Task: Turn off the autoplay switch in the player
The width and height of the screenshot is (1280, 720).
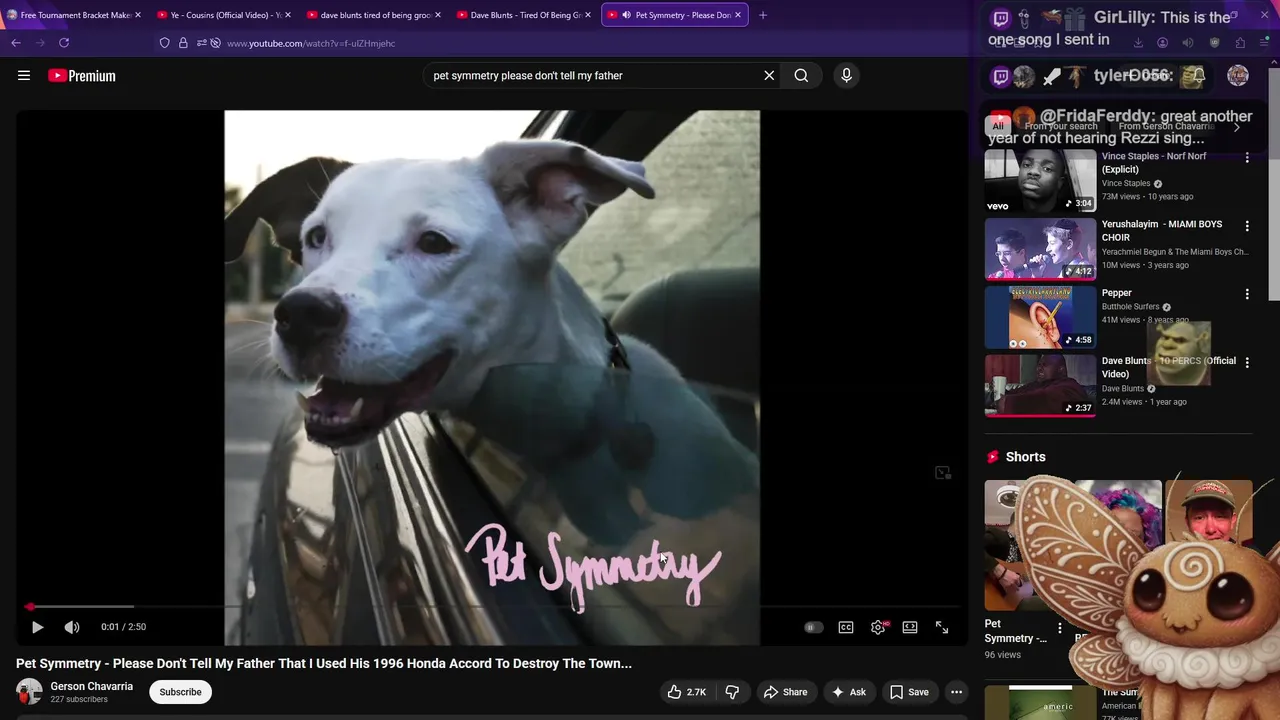Action: pyautogui.click(x=813, y=627)
